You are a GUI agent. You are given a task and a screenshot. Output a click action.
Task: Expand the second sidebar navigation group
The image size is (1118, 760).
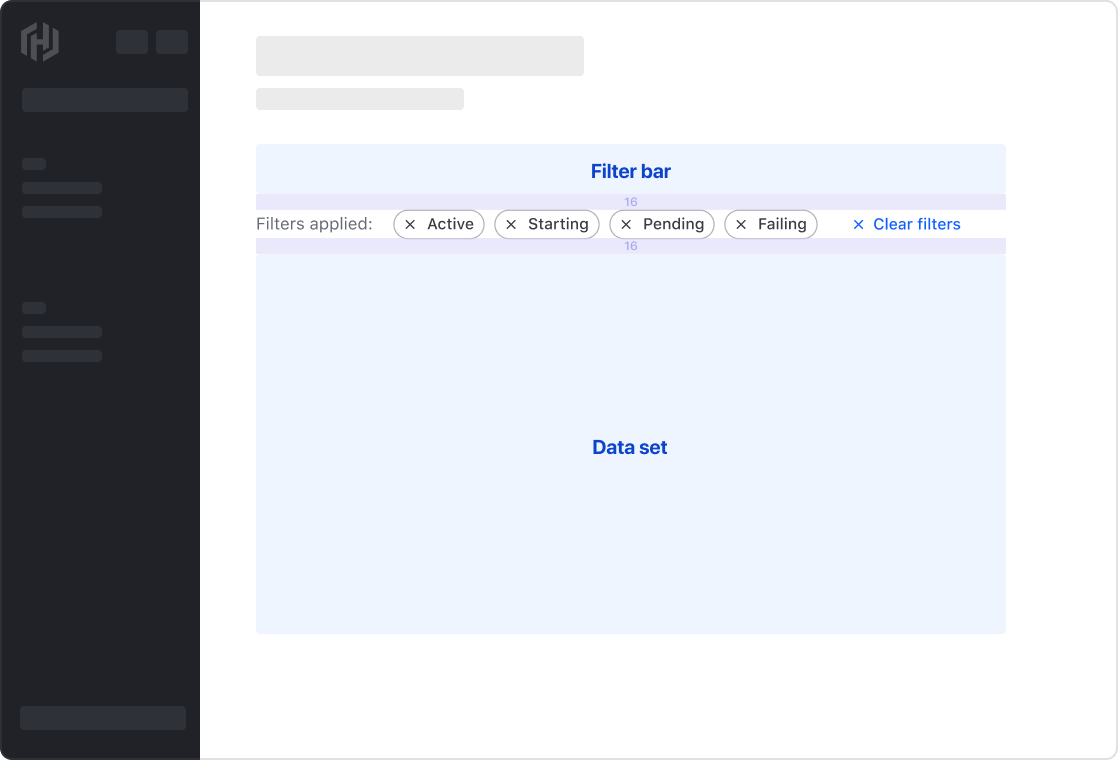[x=35, y=307]
